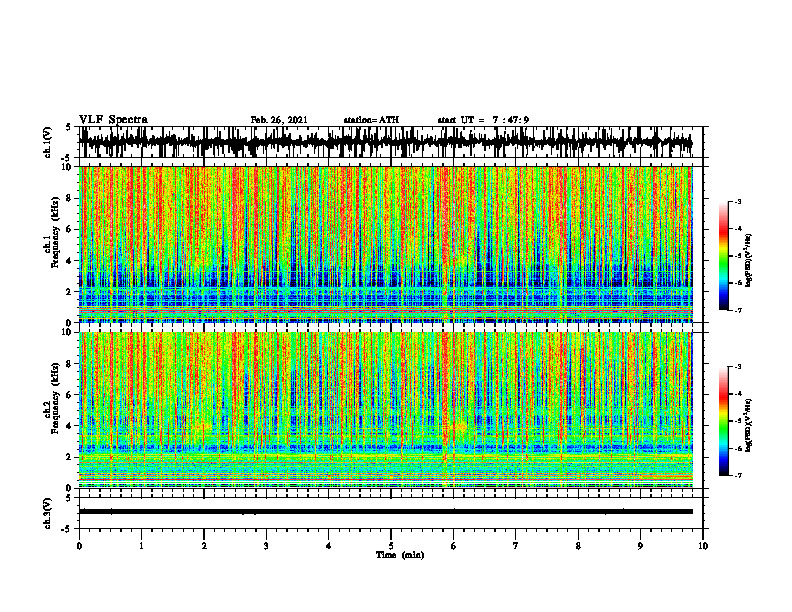The height and width of the screenshot is (612, 792).
Task: Click the time axis tick label "7"
Action: tap(516, 546)
